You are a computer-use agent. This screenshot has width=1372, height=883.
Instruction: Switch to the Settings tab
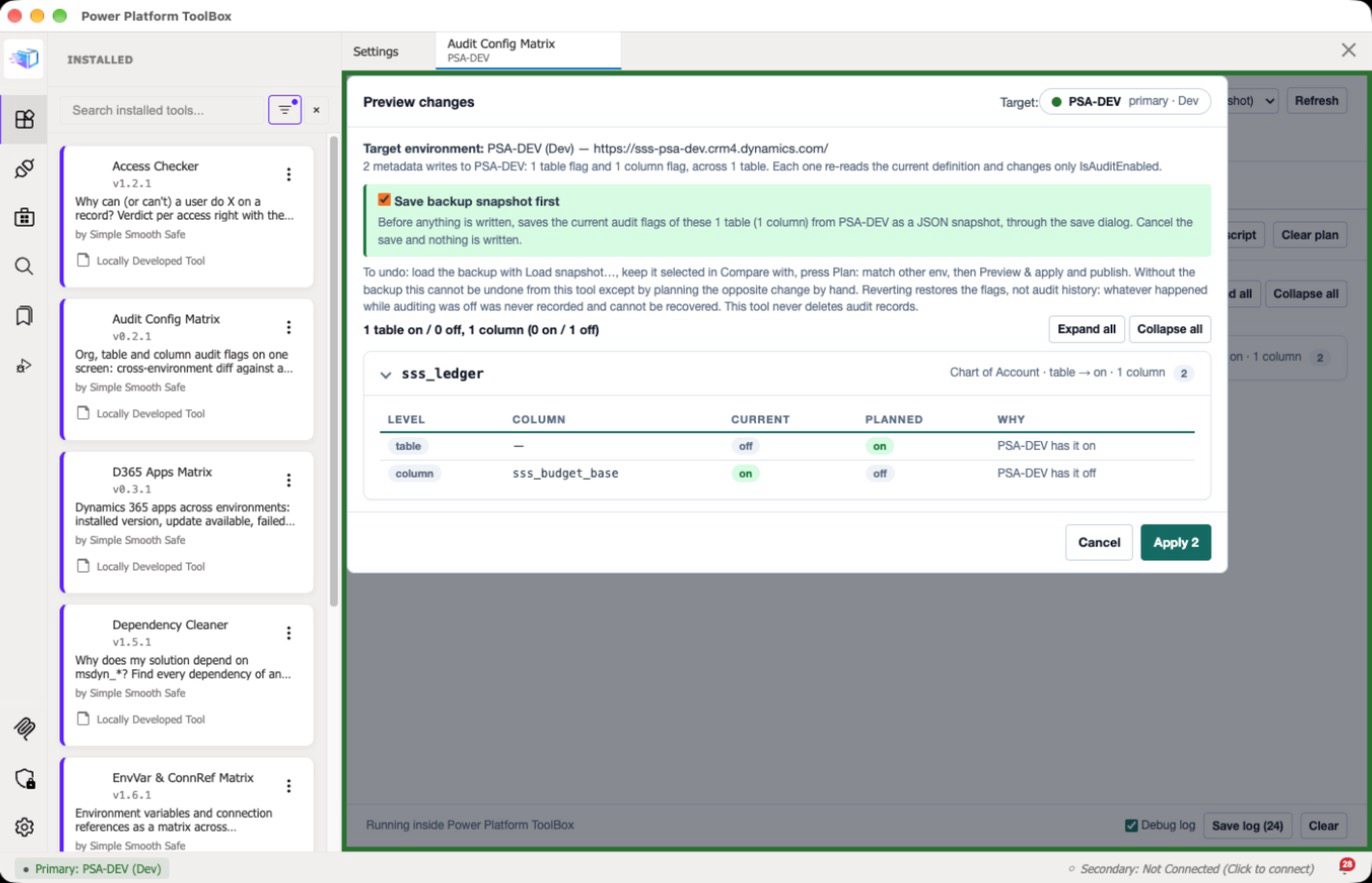(376, 51)
